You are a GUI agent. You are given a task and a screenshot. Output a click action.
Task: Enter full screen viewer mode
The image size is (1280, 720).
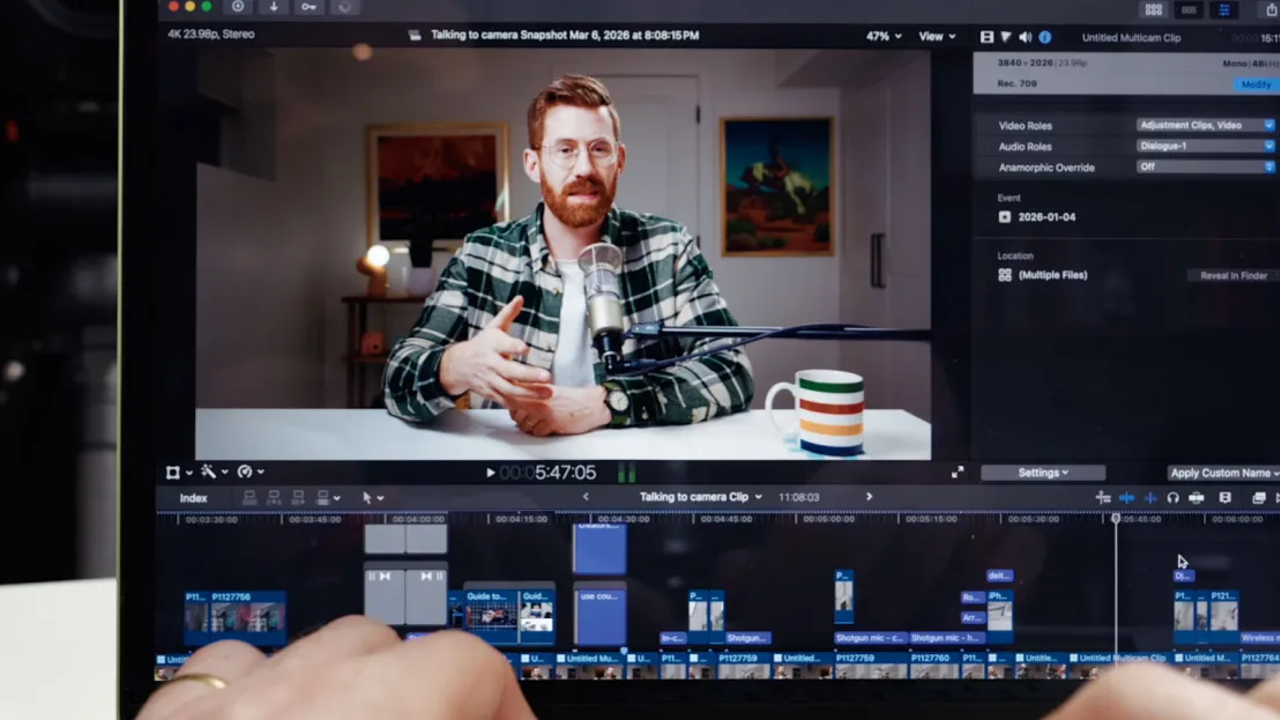pos(957,473)
